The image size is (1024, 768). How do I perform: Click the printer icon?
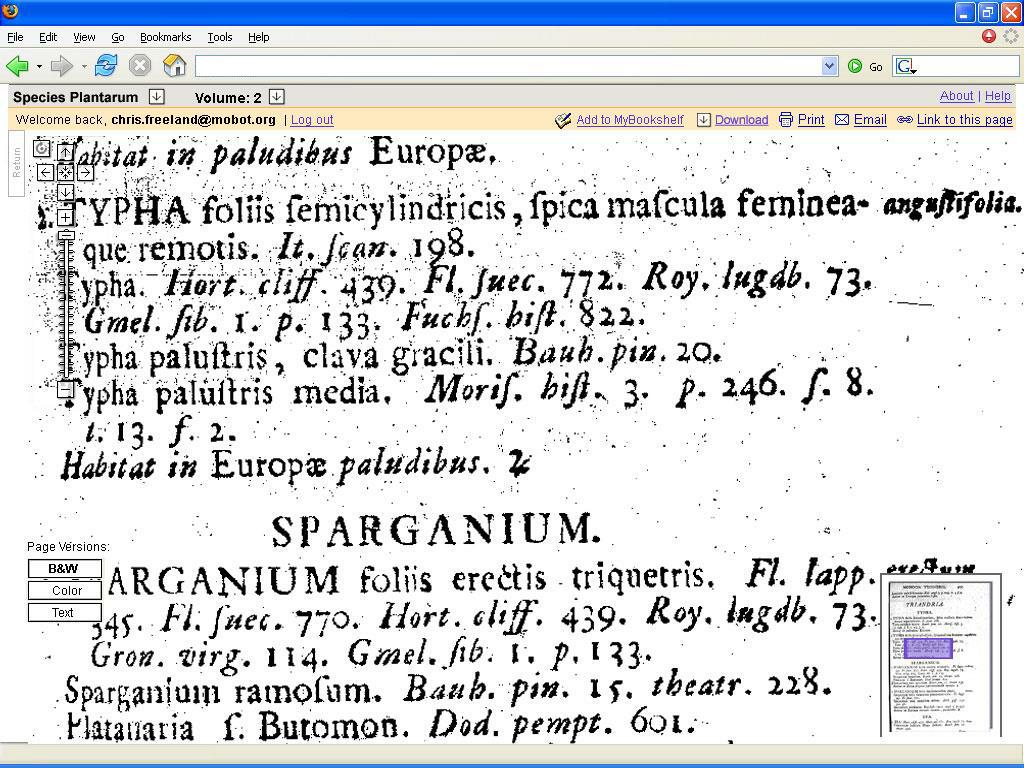(786, 120)
